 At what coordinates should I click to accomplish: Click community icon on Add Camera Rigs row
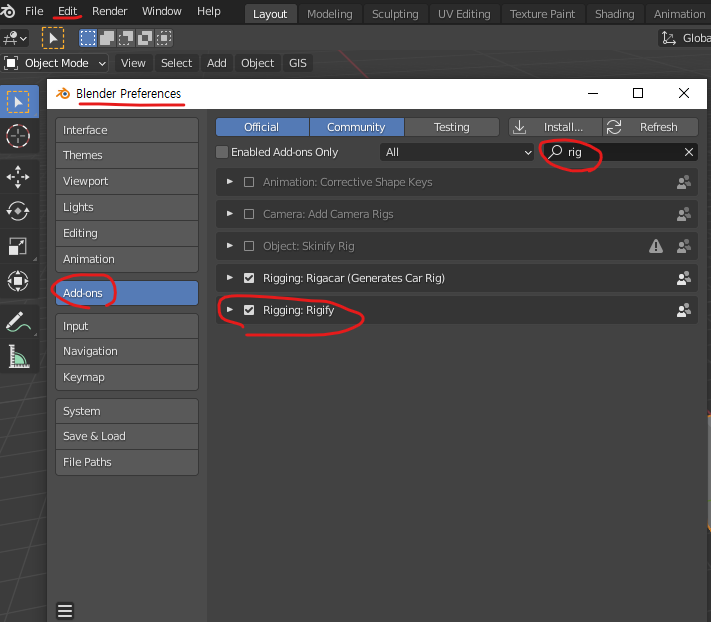pyautogui.click(x=683, y=214)
